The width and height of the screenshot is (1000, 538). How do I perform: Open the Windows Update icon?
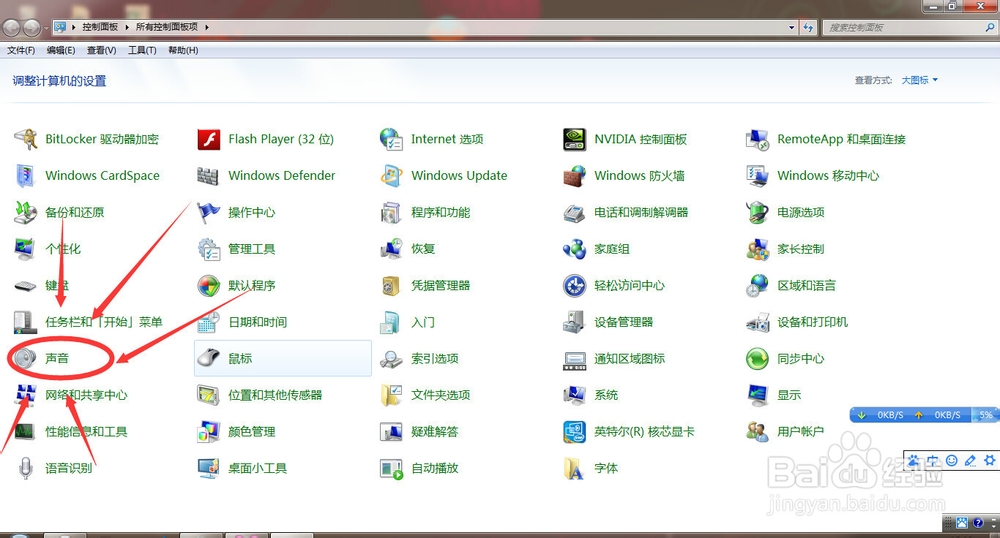(x=391, y=175)
